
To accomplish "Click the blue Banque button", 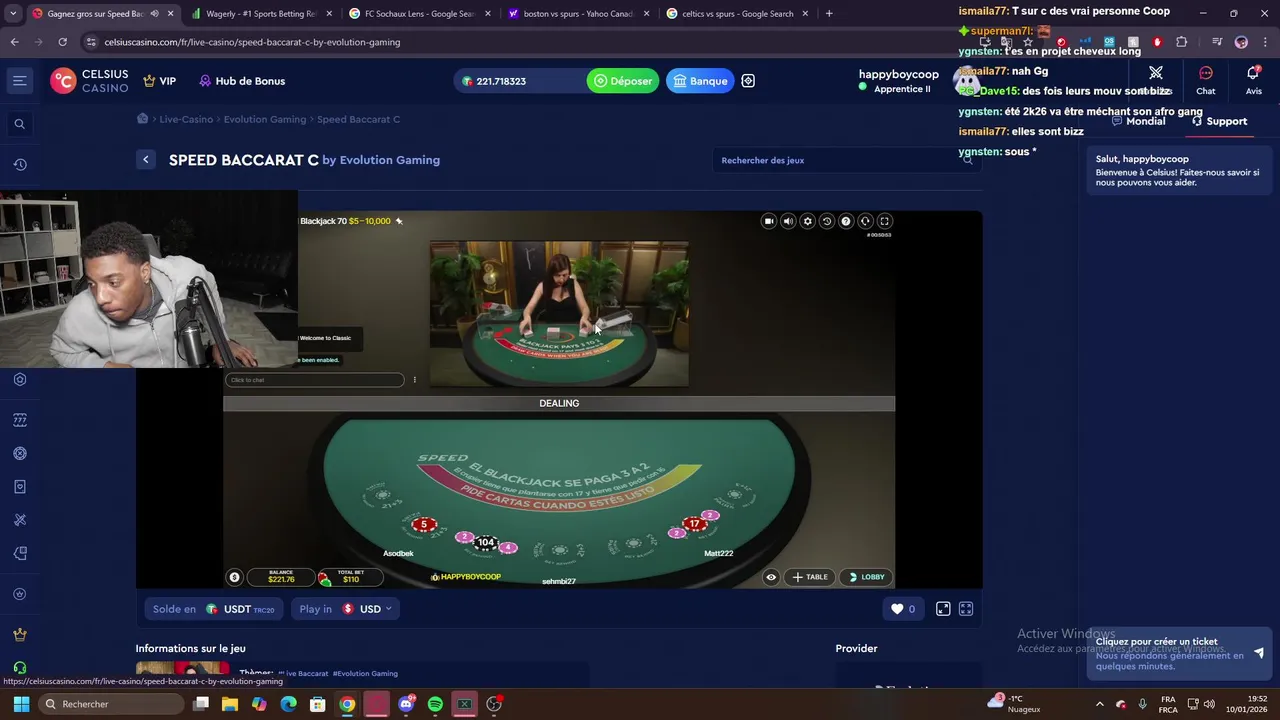I will (x=700, y=81).
